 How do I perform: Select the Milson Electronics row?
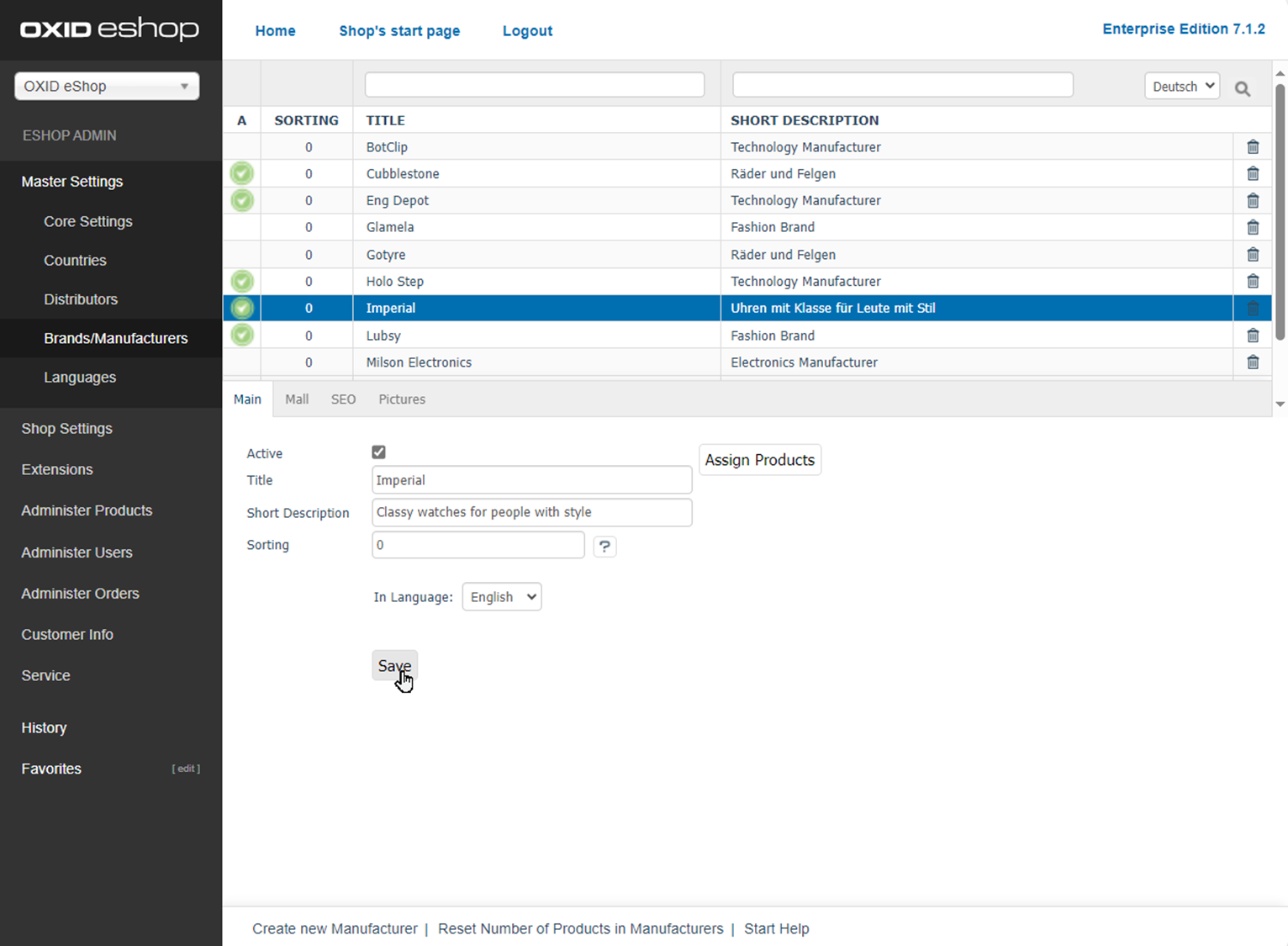click(x=747, y=362)
